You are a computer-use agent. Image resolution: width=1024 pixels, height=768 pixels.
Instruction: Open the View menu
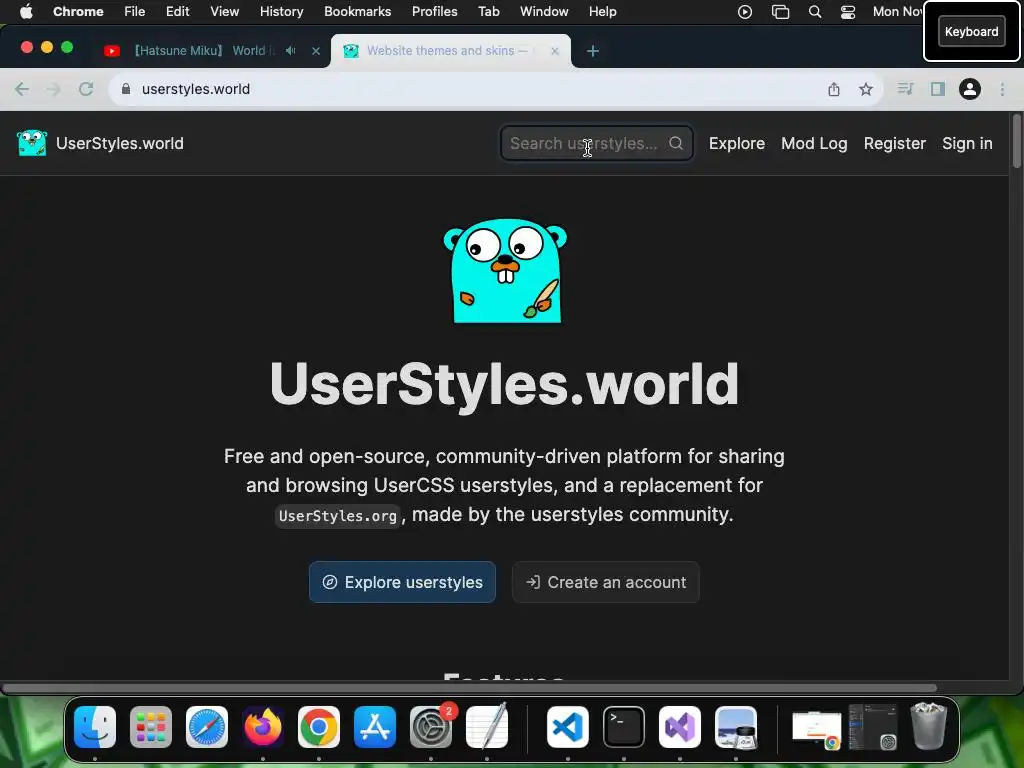tap(225, 11)
